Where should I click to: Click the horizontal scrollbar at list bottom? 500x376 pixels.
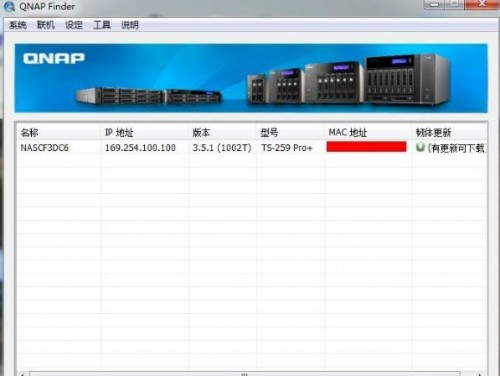pos(245,374)
